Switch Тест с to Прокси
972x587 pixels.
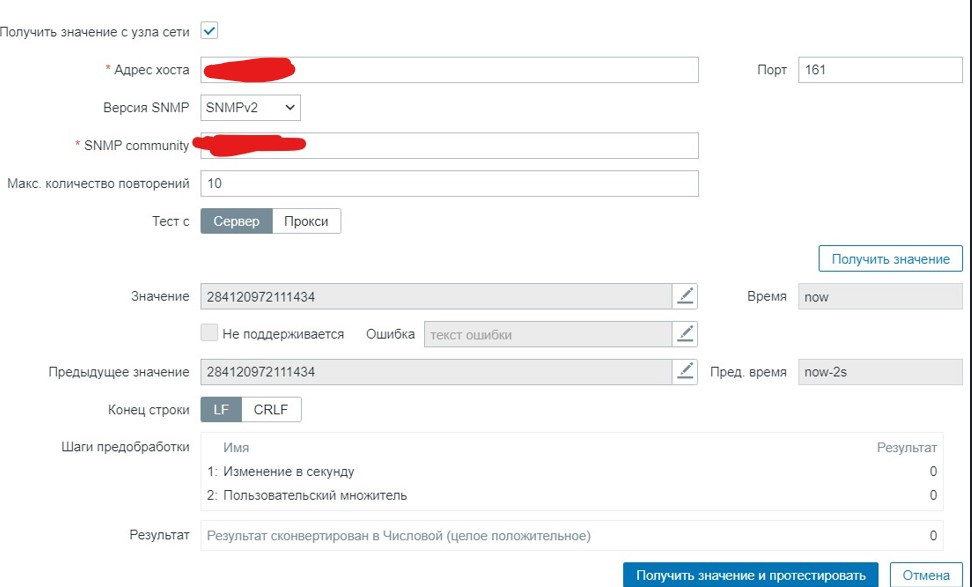pos(306,221)
